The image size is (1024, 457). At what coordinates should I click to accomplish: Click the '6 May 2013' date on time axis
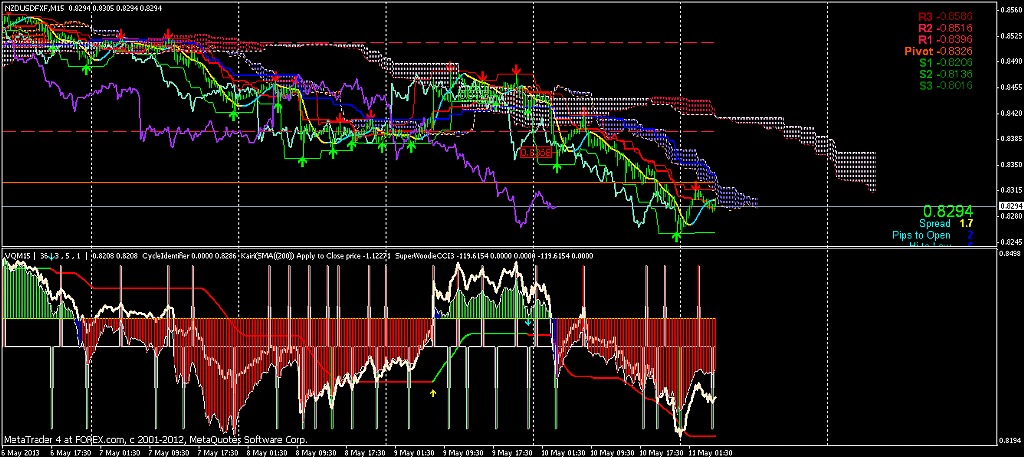coord(22,451)
